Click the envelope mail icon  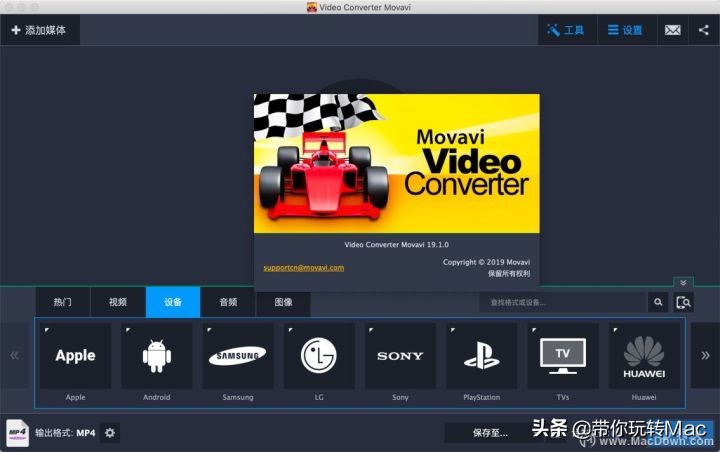[673, 30]
